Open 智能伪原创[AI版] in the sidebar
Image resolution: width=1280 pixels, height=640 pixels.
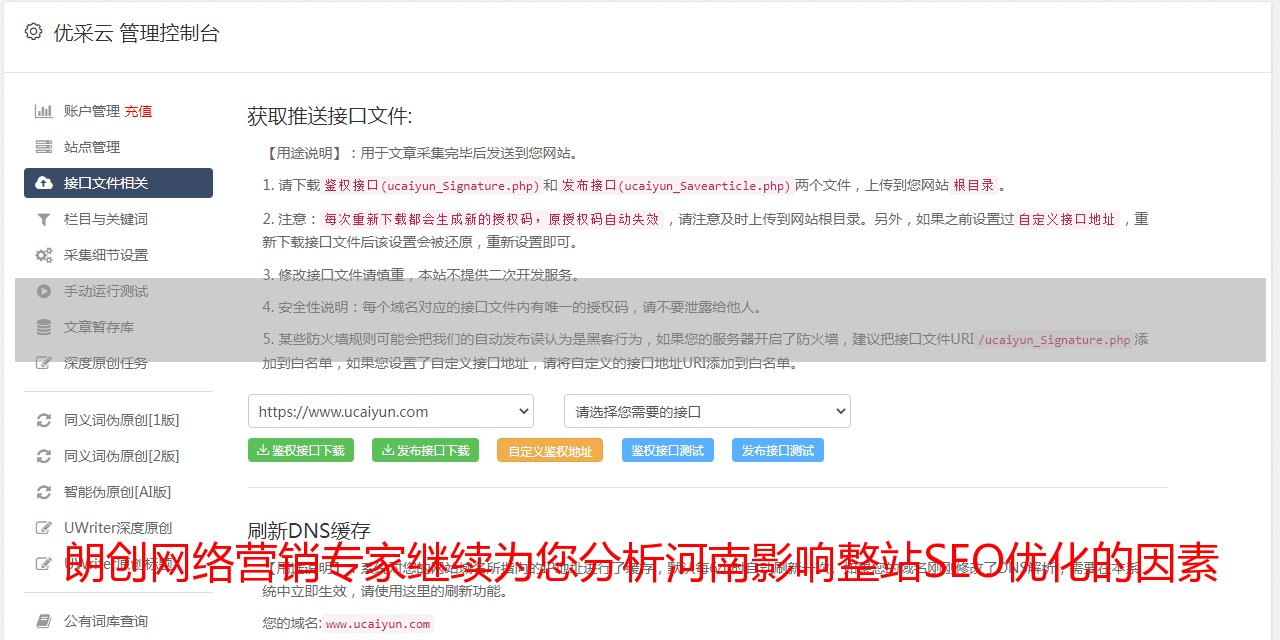click(118, 492)
